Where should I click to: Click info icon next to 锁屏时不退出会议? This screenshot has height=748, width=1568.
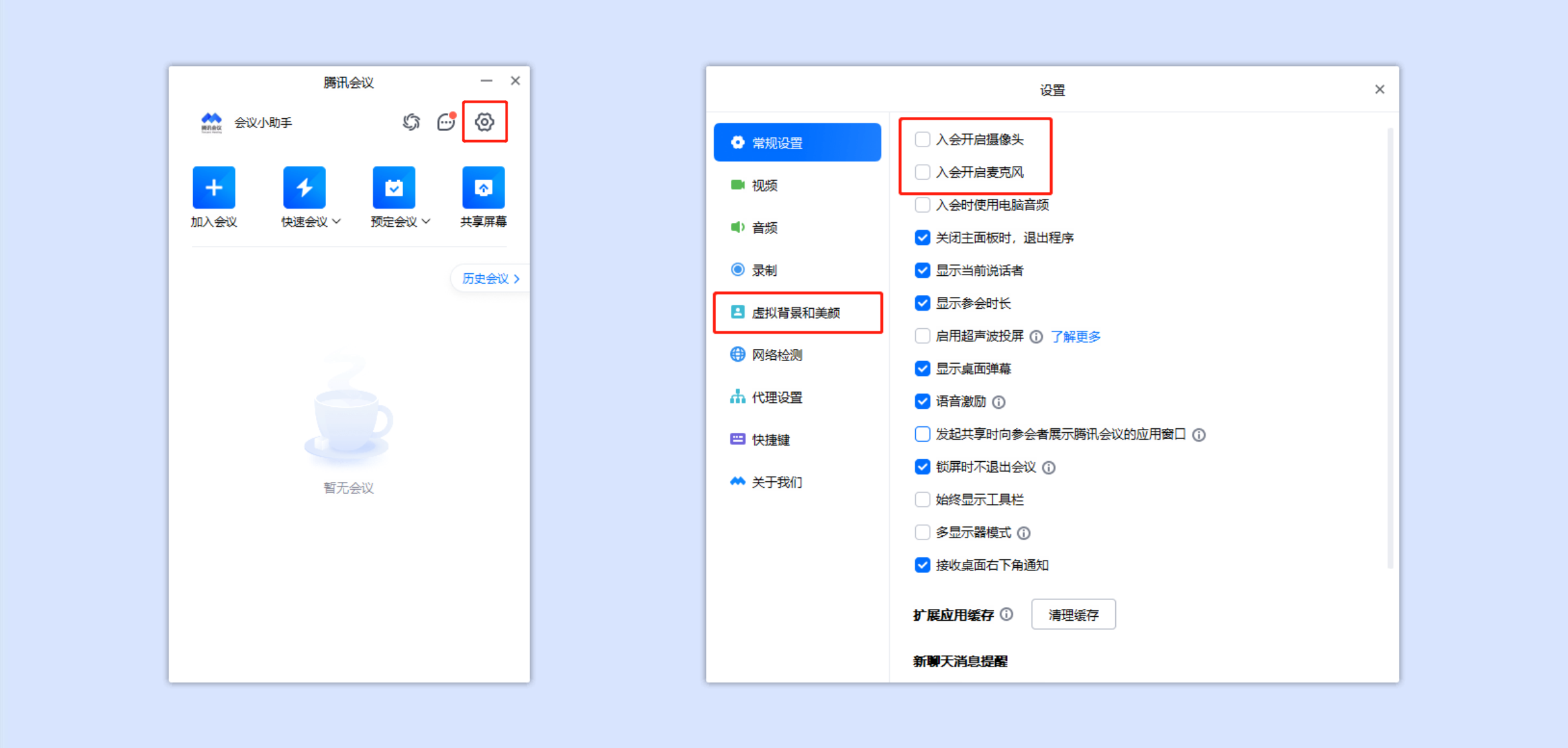pos(1049,468)
